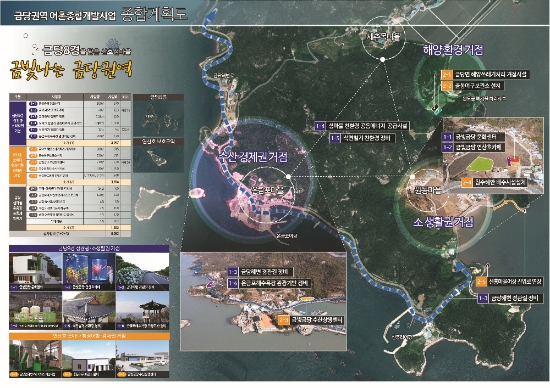This screenshot has height=388, width=550.
Task: Click the orange 2-4 project badge
Action: pos(467,182)
